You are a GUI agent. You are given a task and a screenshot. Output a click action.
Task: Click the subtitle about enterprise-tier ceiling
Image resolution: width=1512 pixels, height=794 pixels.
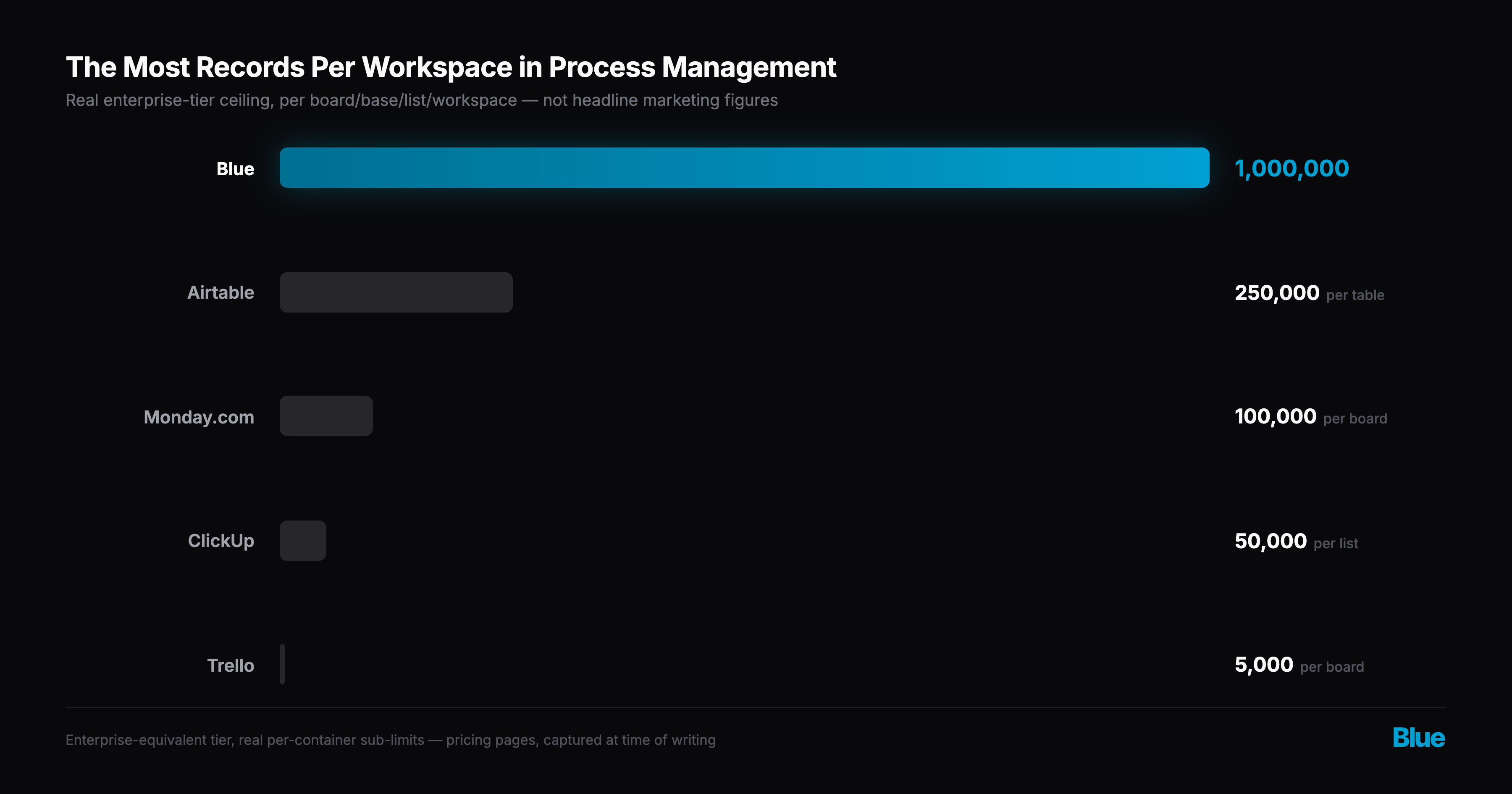pos(421,100)
